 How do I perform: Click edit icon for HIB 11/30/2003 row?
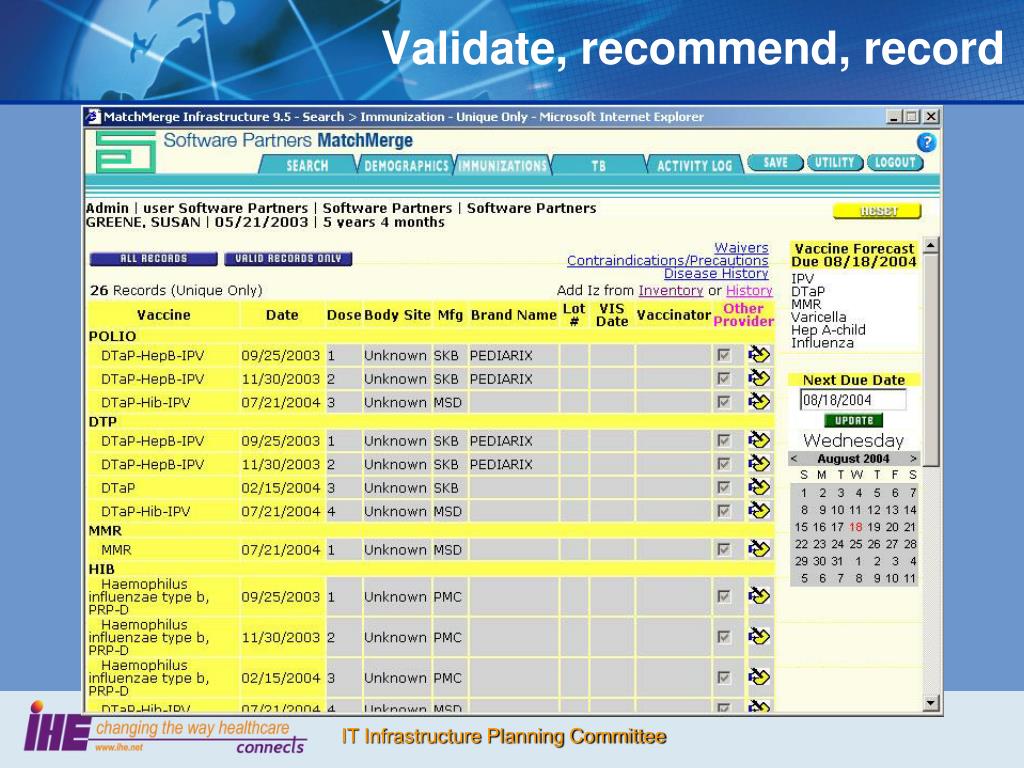click(759, 637)
